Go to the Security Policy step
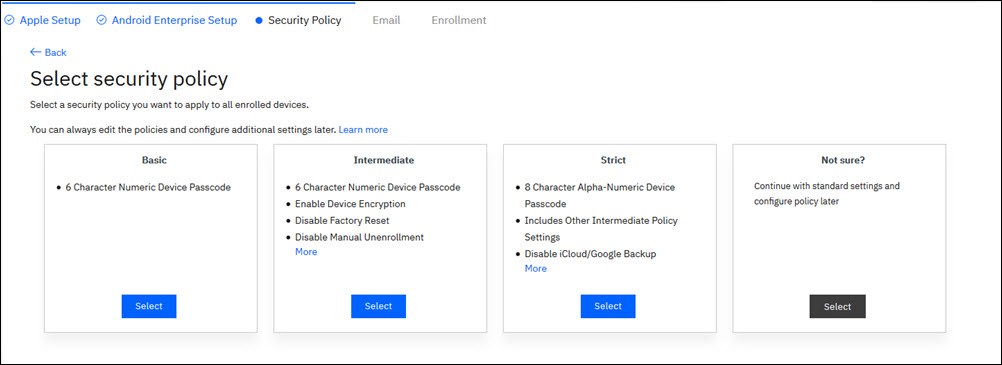 point(305,20)
